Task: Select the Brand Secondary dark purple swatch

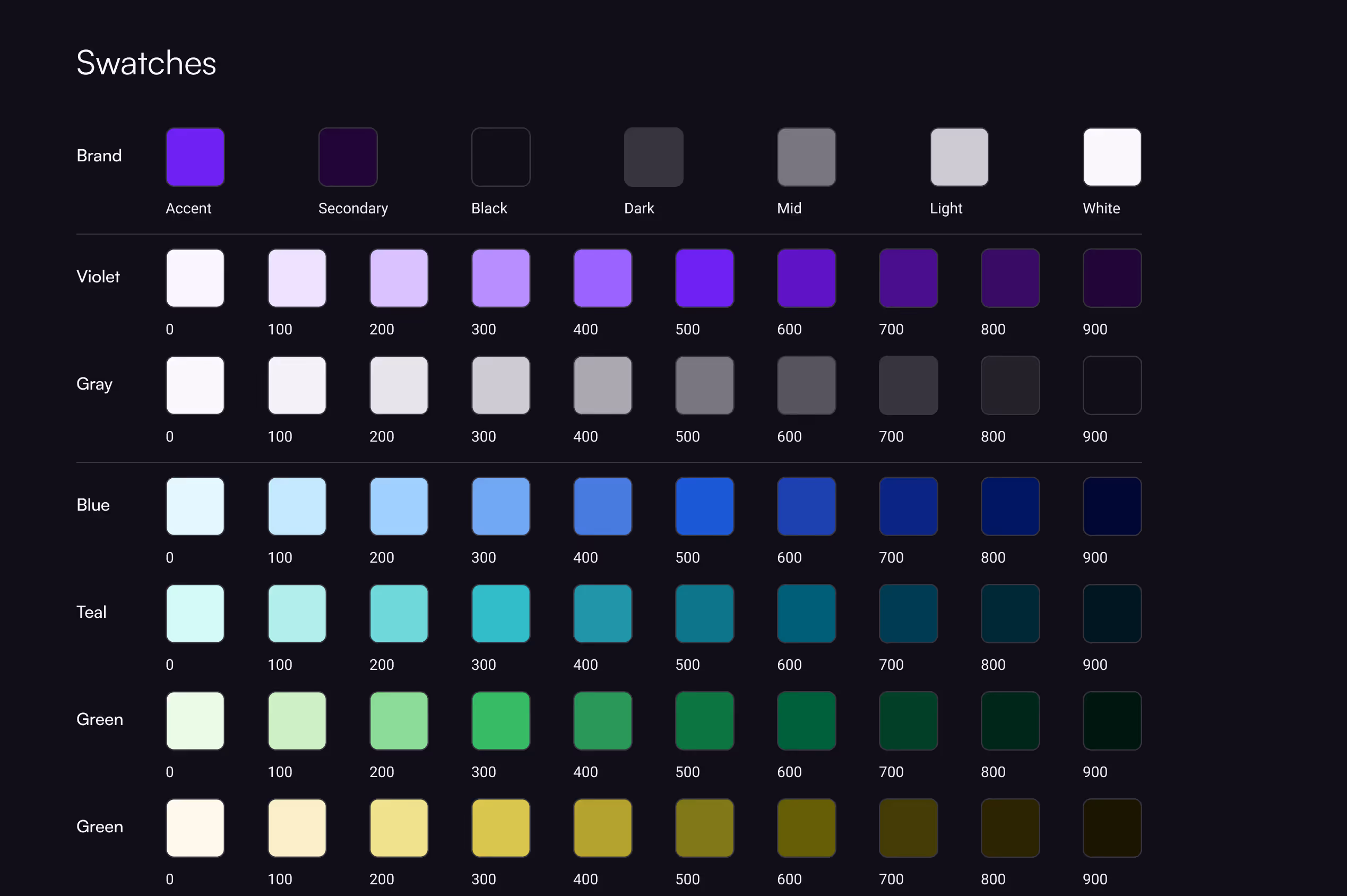Action: click(348, 157)
